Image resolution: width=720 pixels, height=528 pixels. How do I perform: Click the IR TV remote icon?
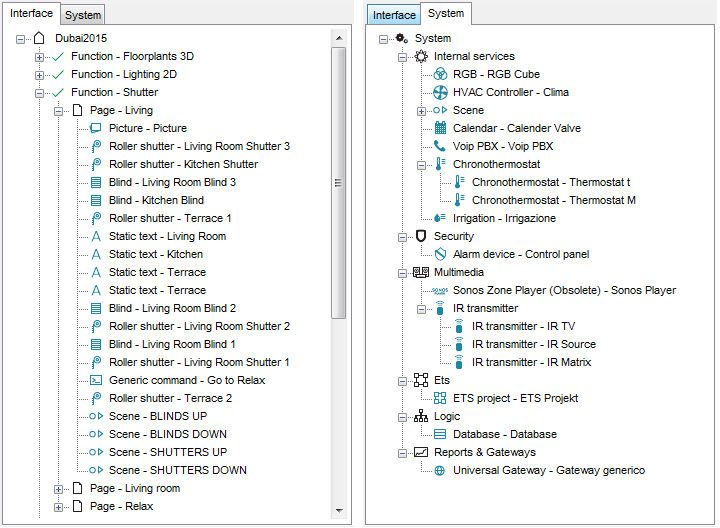tap(459, 326)
